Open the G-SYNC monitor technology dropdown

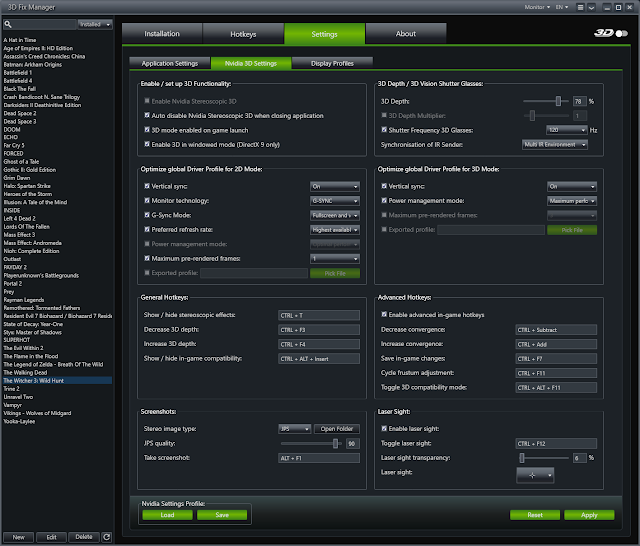pyautogui.click(x=335, y=201)
